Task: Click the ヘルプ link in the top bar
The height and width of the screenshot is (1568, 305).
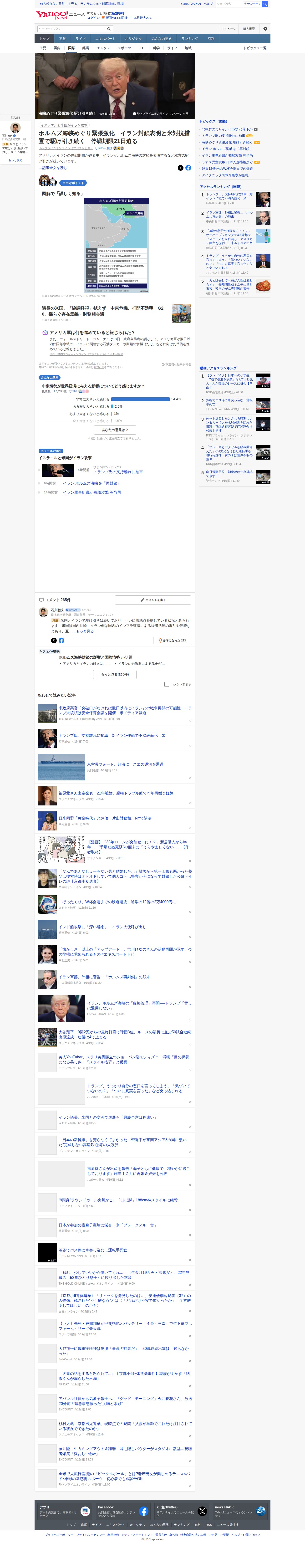Action: [x=208, y=4]
